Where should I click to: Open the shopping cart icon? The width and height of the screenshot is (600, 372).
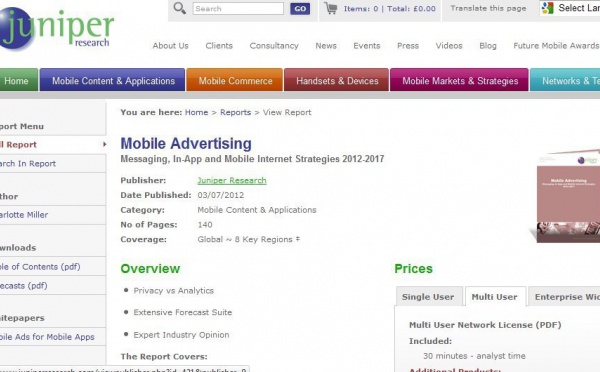tap(331, 8)
